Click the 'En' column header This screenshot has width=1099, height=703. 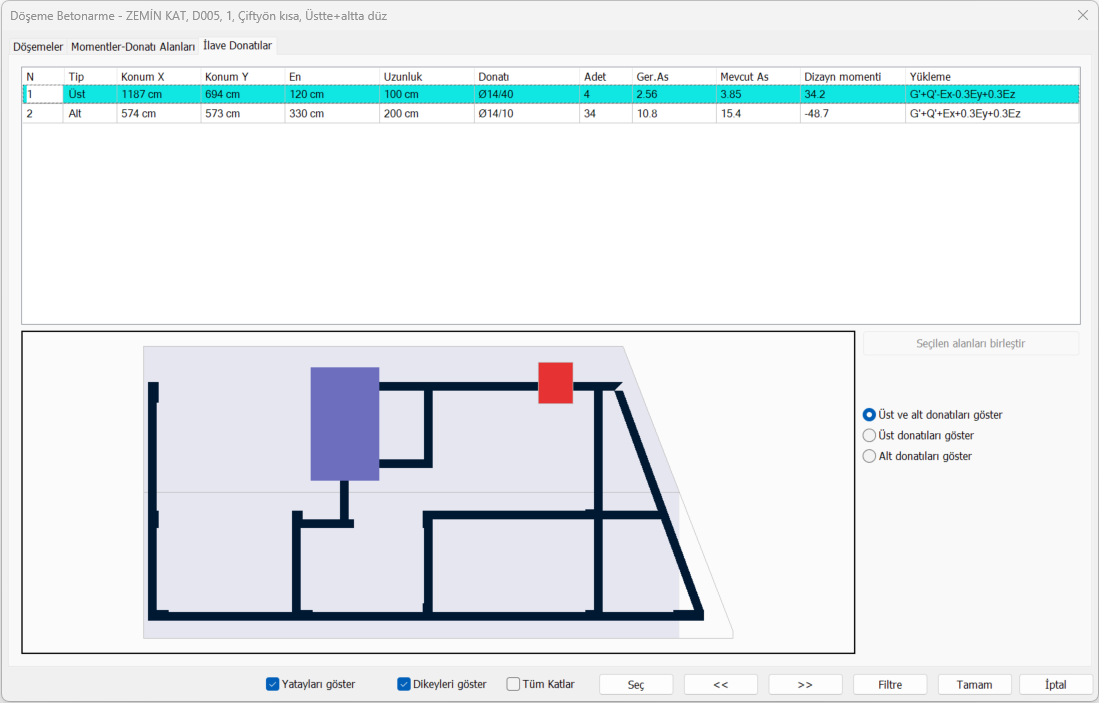point(332,76)
